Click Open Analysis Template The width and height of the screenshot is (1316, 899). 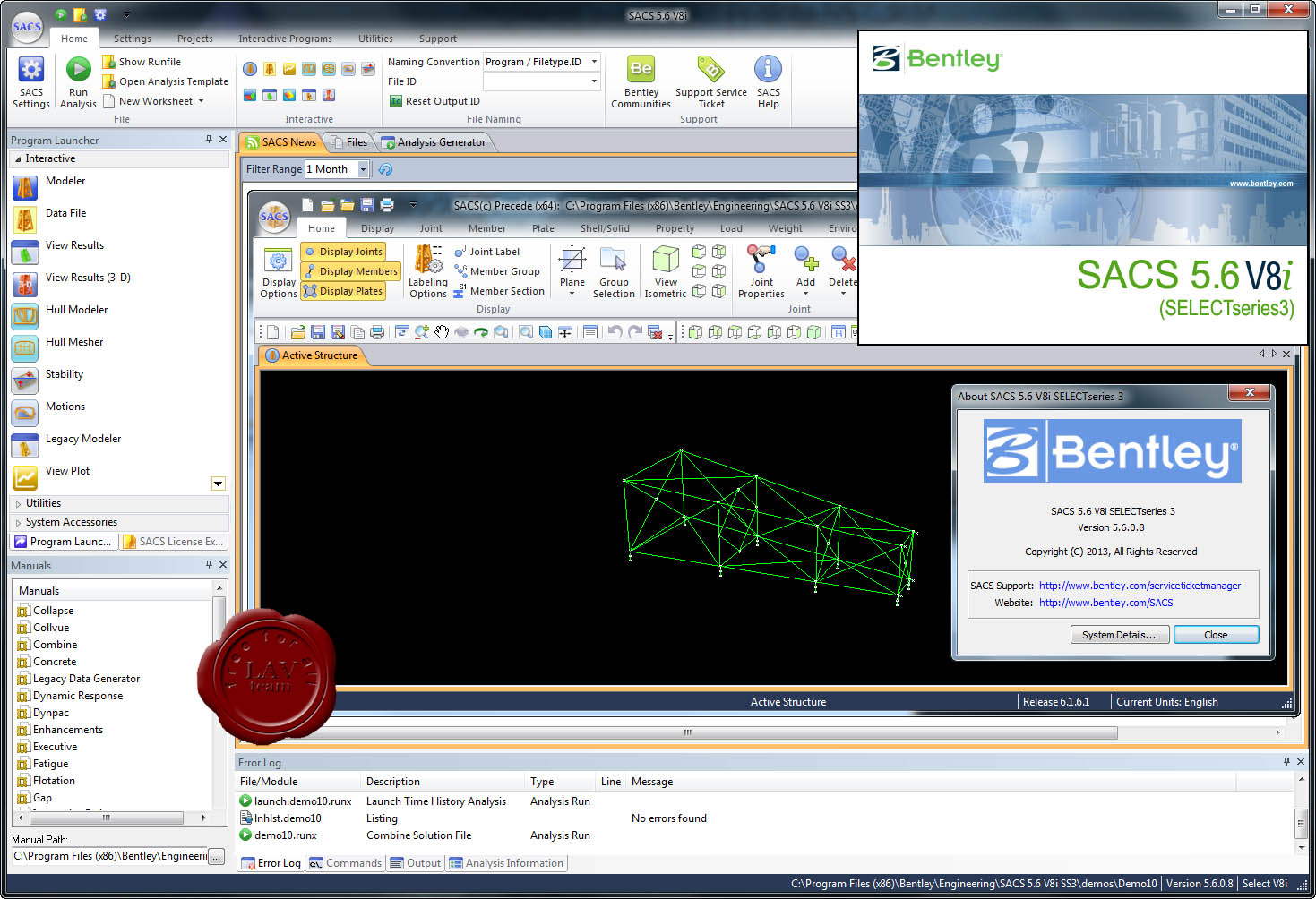tap(166, 81)
